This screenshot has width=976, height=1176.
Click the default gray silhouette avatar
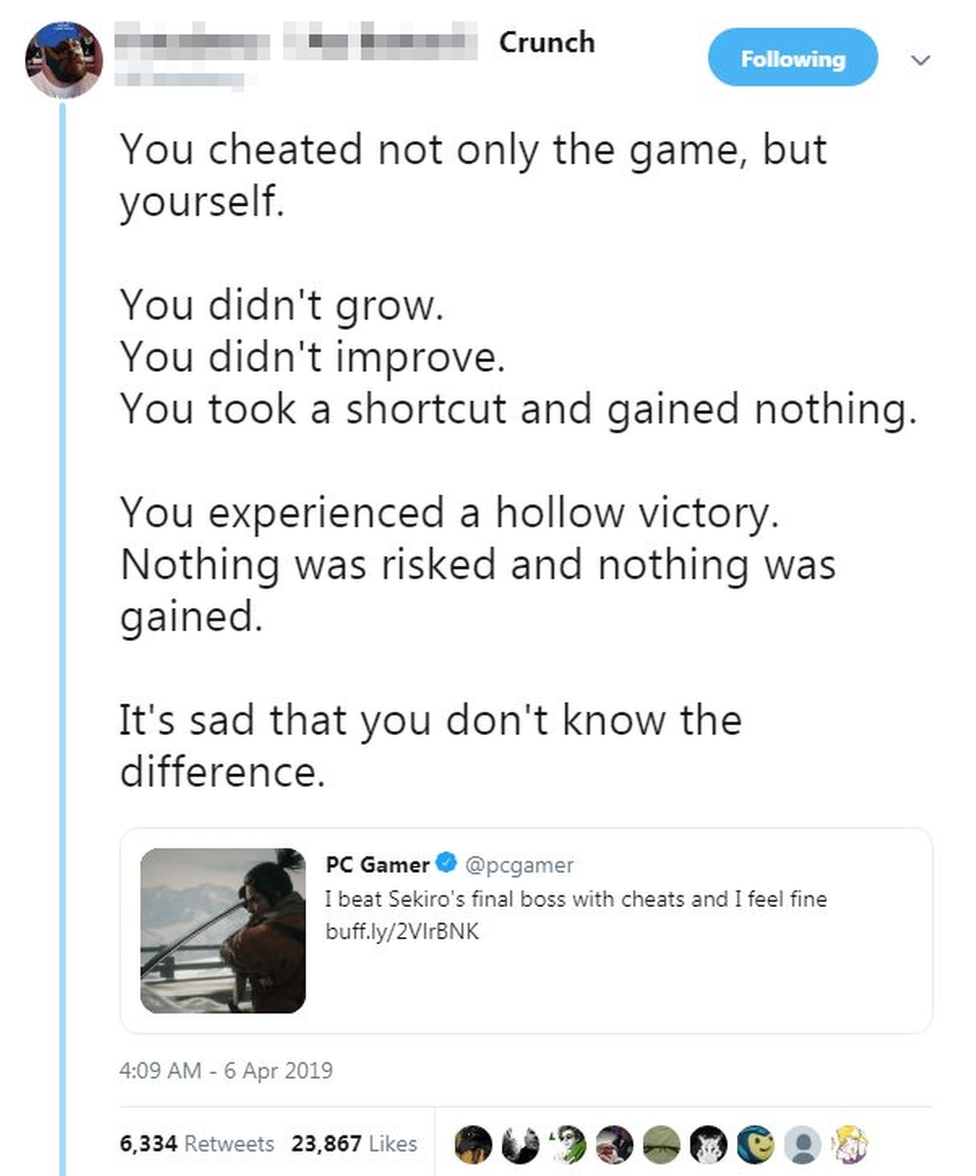[x=803, y=1144]
